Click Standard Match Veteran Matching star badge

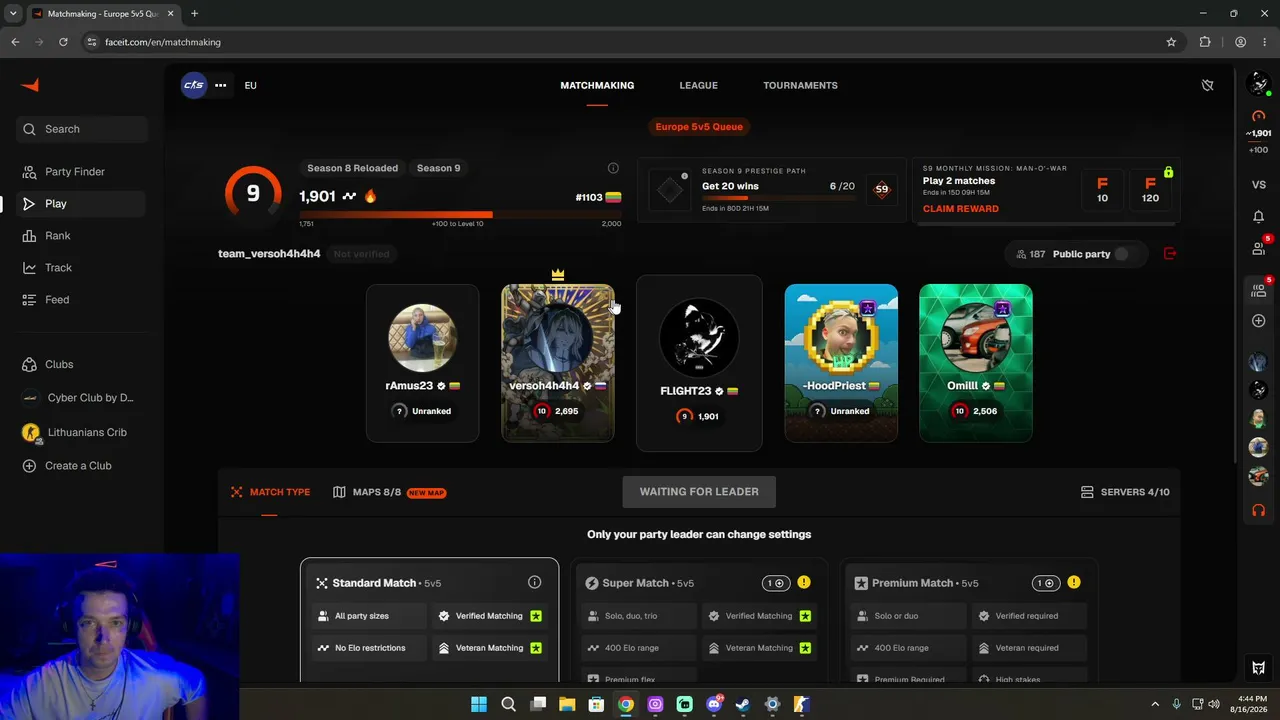pos(536,648)
